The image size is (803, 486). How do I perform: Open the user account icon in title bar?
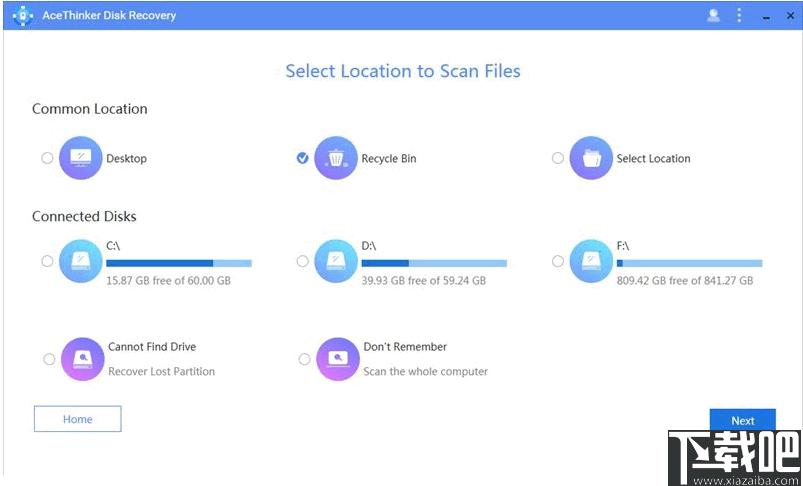(x=713, y=15)
